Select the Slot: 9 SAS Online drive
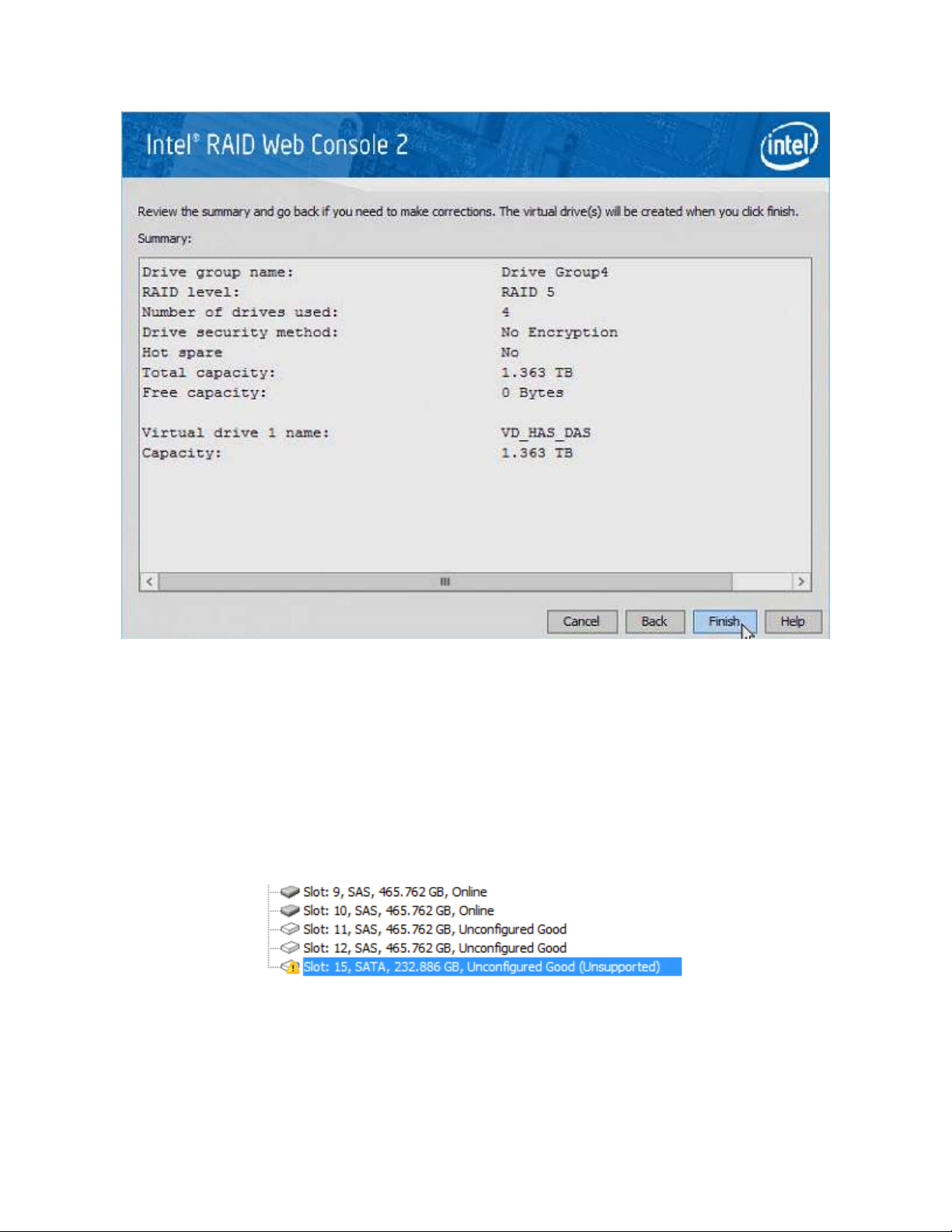 (x=395, y=892)
